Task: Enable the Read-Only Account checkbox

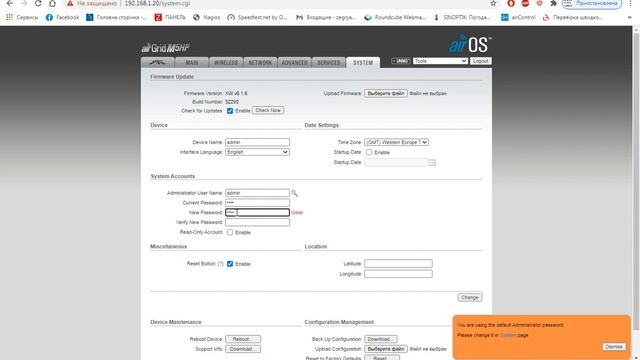Action: click(x=230, y=232)
